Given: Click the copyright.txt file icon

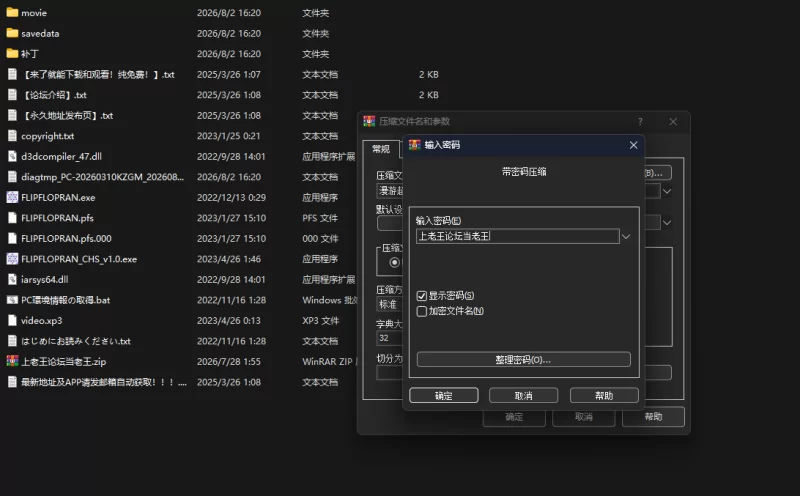Looking at the screenshot, I should pos(12,136).
